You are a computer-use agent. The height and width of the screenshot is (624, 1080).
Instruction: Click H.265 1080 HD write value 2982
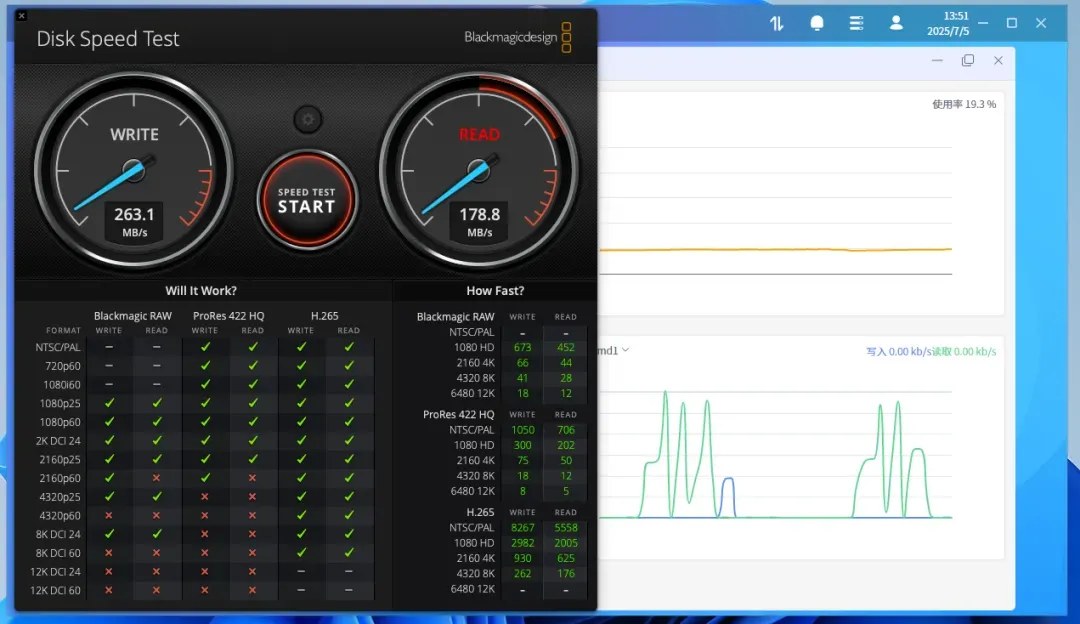click(523, 543)
